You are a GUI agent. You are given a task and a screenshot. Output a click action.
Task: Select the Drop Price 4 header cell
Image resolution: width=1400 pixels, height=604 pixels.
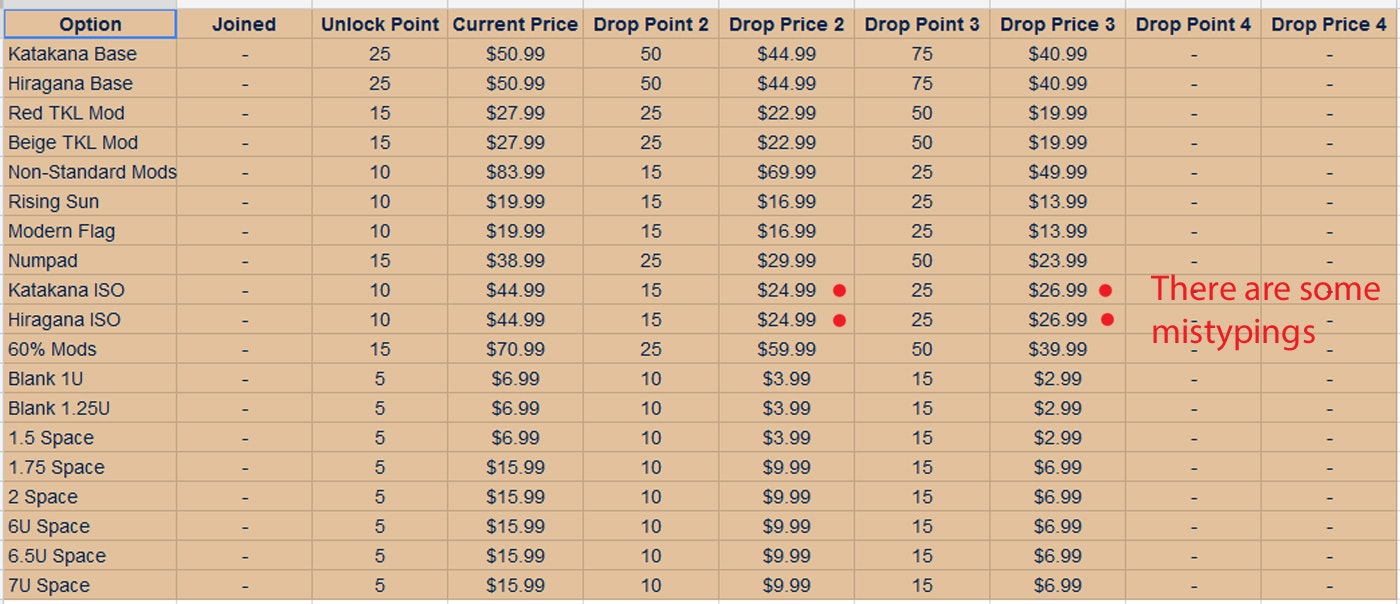click(1329, 25)
